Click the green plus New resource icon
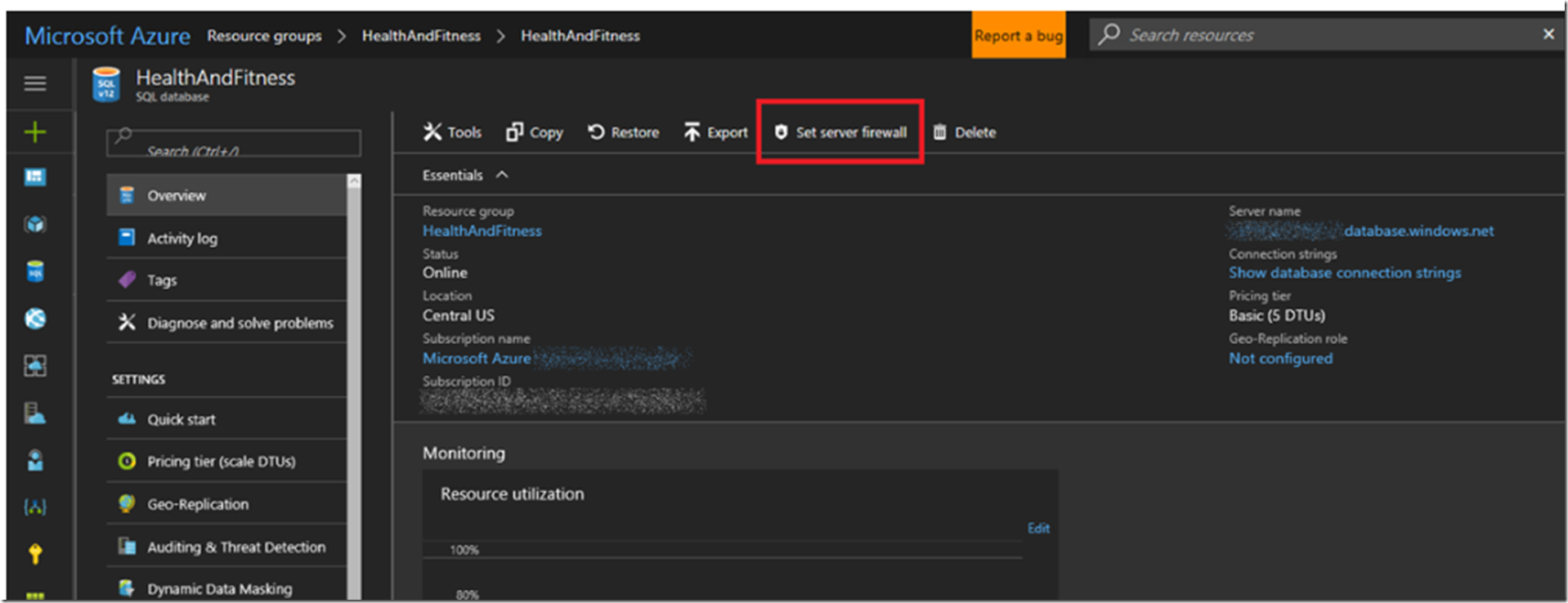Screen dimensions: 1568x603 pyautogui.click(x=35, y=132)
